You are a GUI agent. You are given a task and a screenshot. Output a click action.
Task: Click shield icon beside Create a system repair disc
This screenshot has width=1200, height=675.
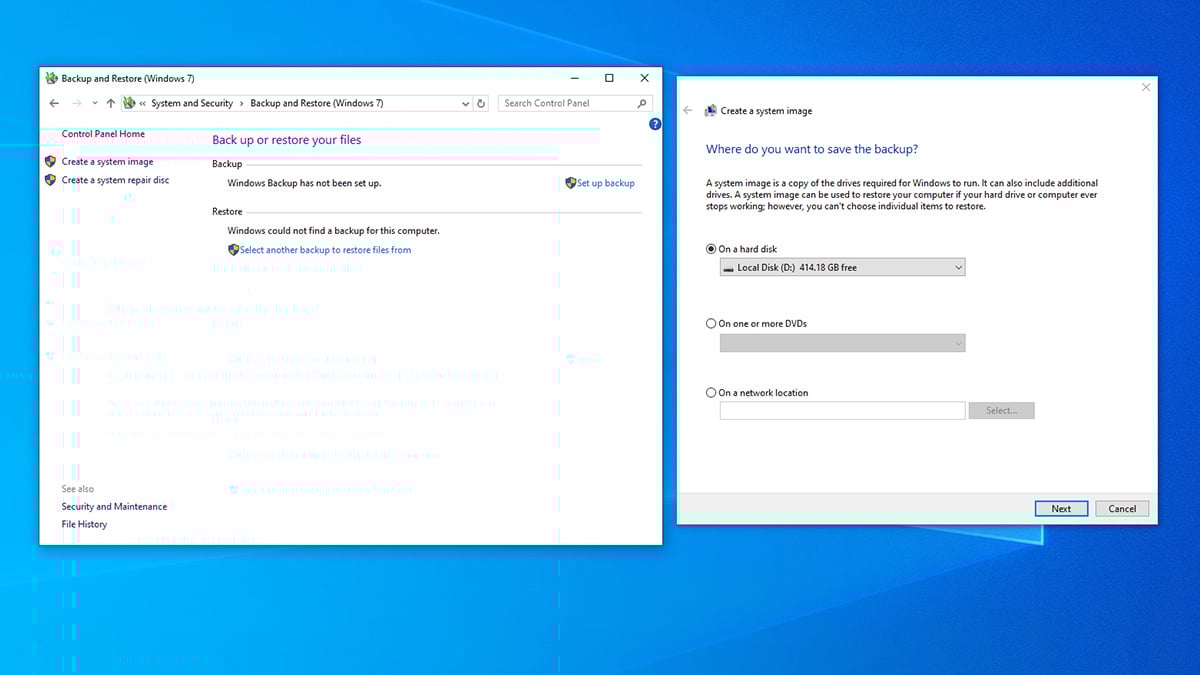pos(51,180)
